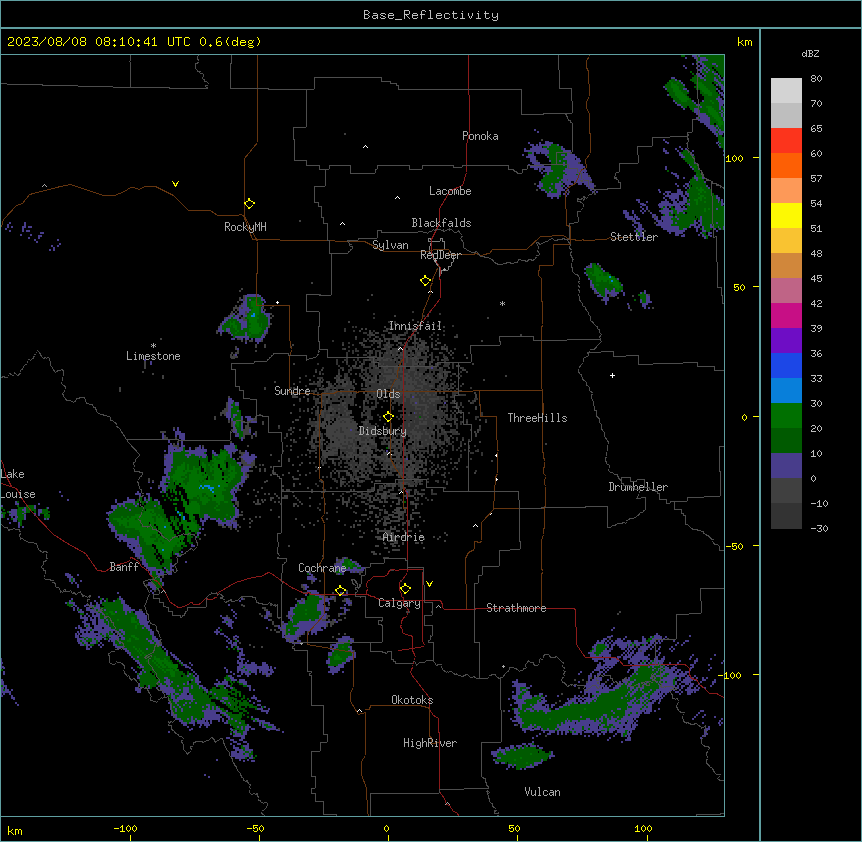The width and height of the screenshot is (862, 842).
Task: Click the Didsbury town label
Action: 383,431
